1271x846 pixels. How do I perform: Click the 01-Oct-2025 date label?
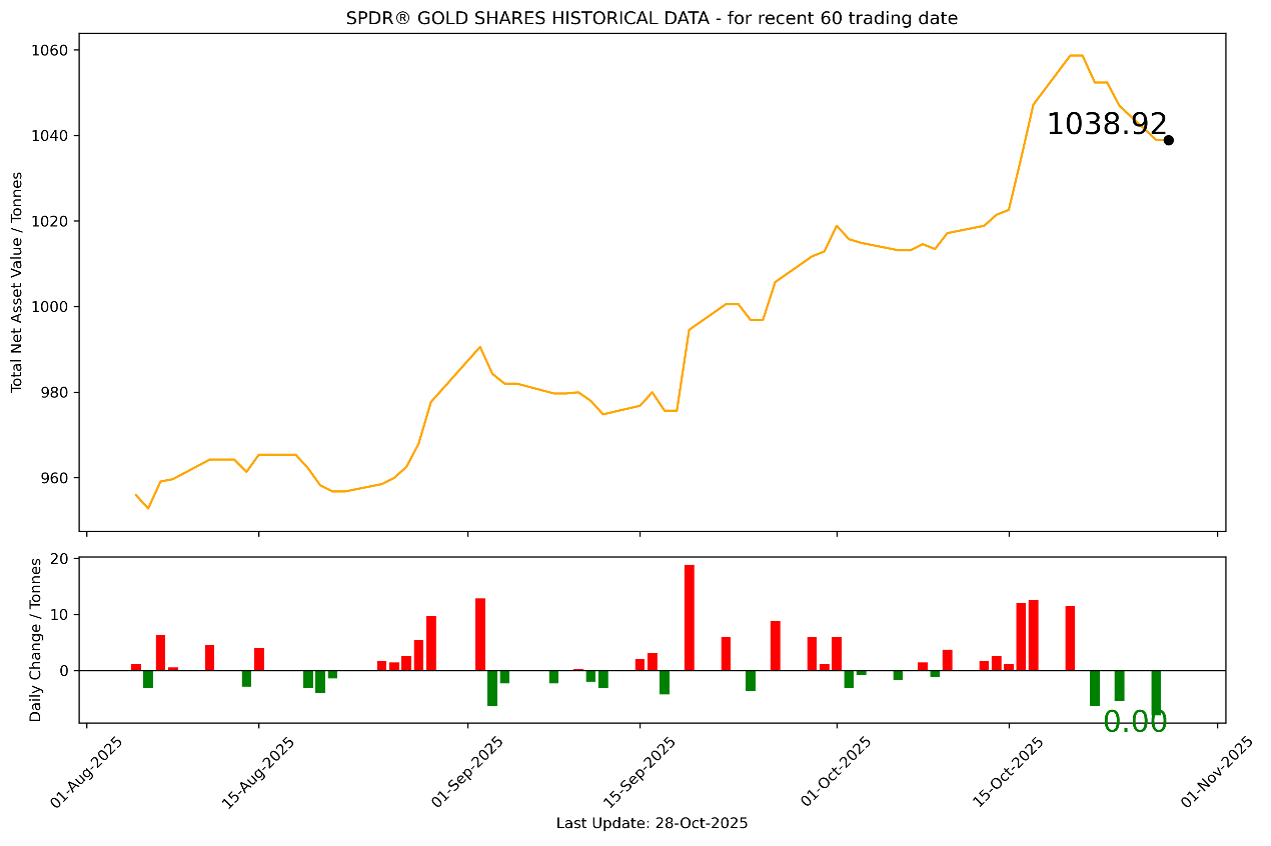click(x=837, y=771)
